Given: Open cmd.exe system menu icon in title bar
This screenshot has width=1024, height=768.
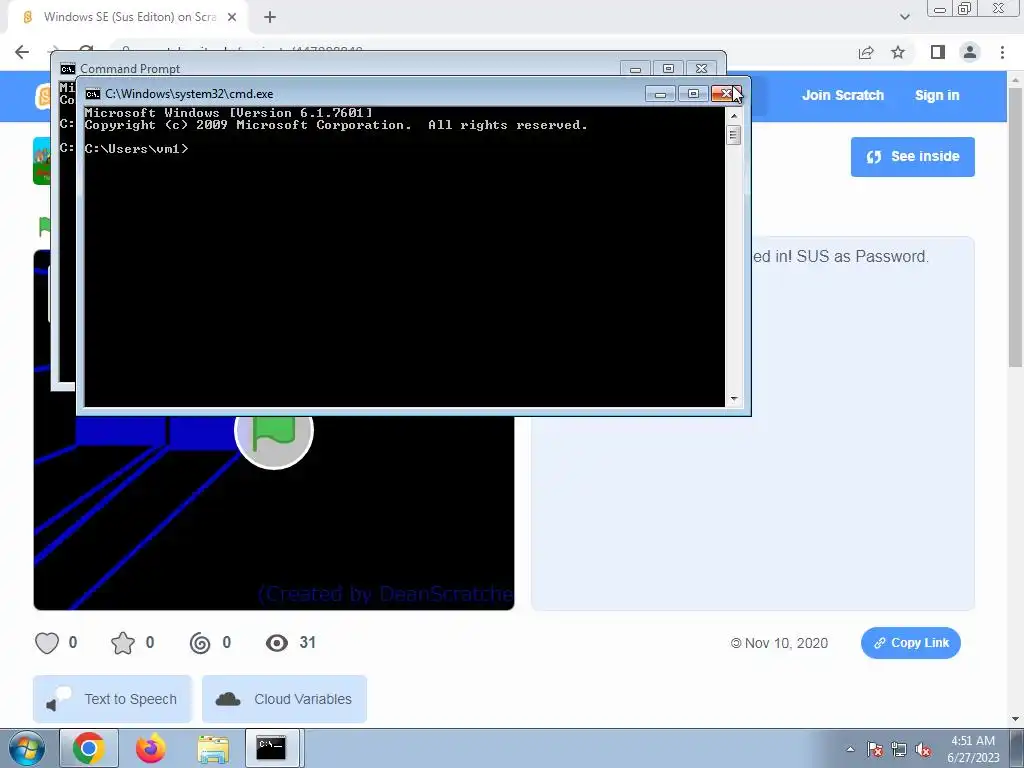Looking at the screenshot, I should pos(93,94).
